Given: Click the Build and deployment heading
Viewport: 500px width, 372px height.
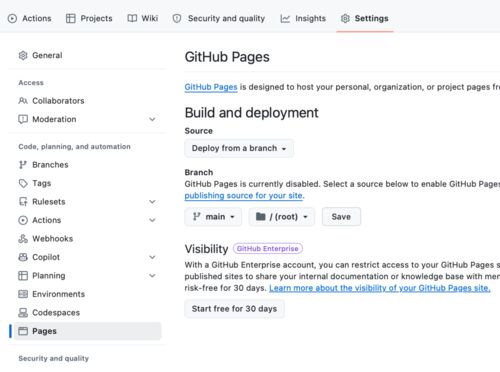Looking at the screenshot, I should coord(252,113).
